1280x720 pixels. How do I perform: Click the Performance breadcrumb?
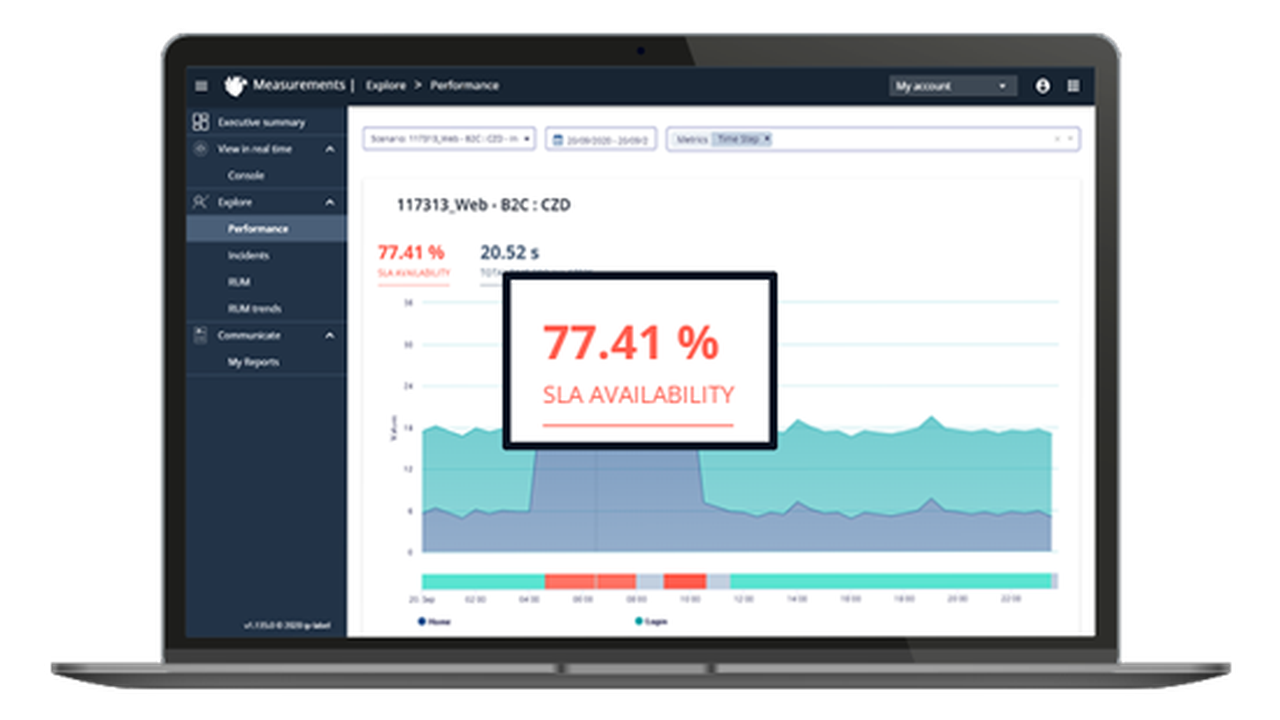[x=464, y=86]
